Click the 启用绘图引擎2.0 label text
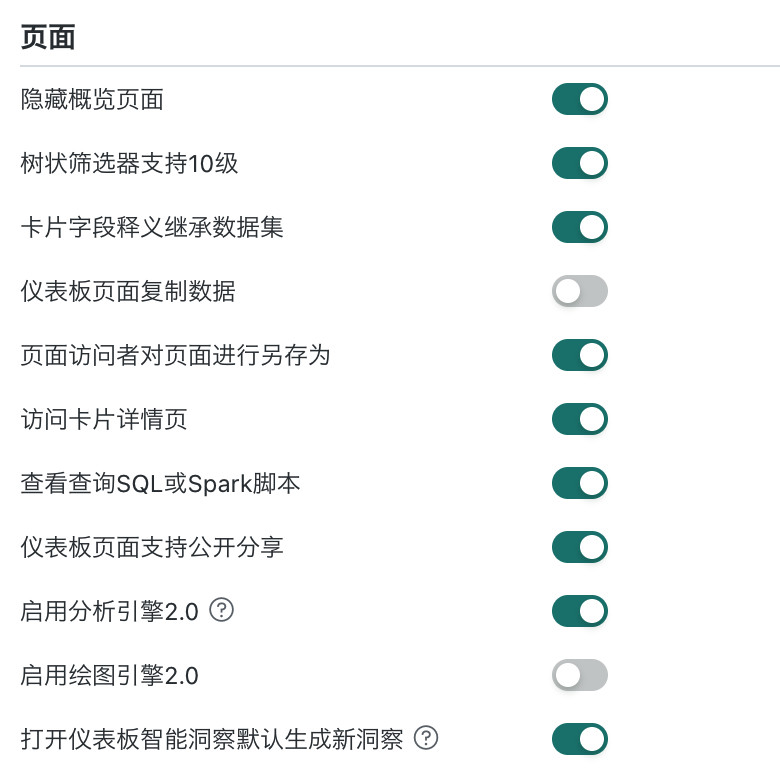The height and width of the screenshot is (784, 780). 110,675
